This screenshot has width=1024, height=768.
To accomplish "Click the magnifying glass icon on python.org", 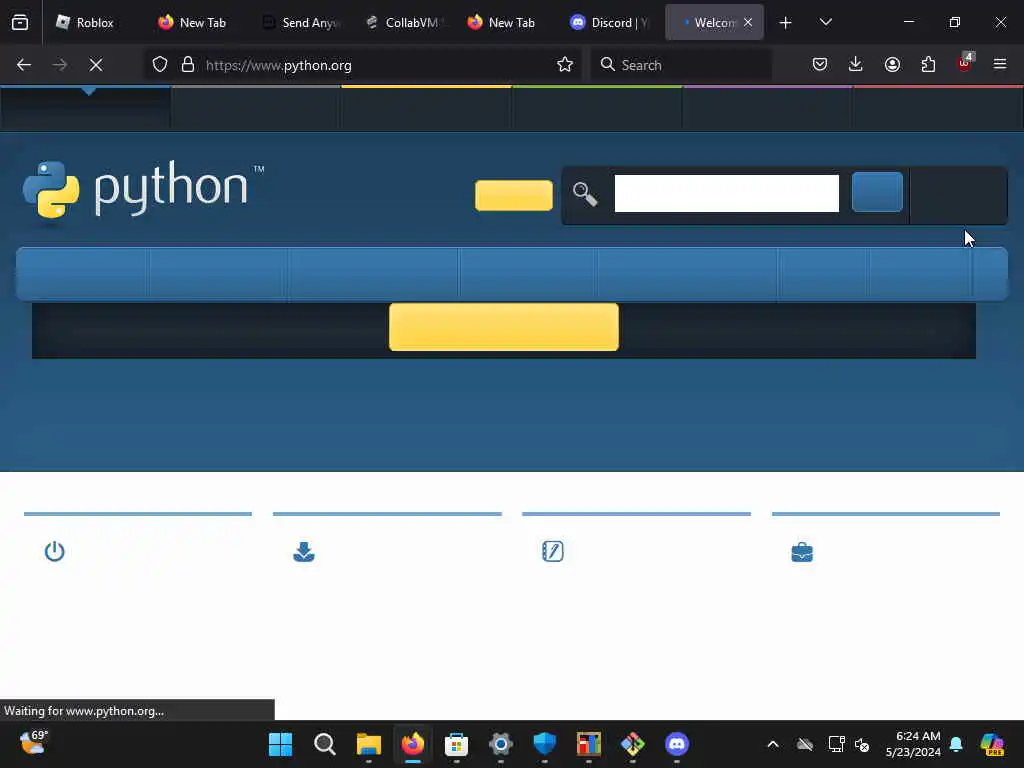I will [x=585, y=194].
